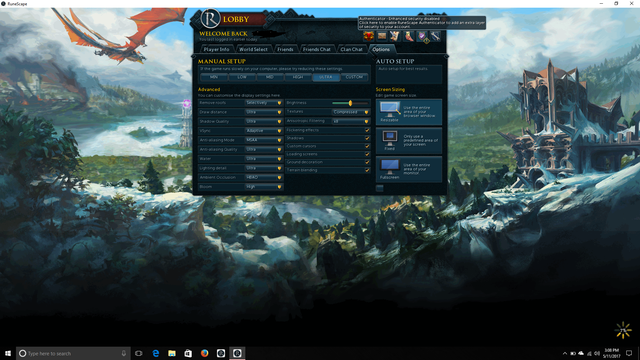
Task: Open the Lighting detail dropdown
Action: (264, 168)
